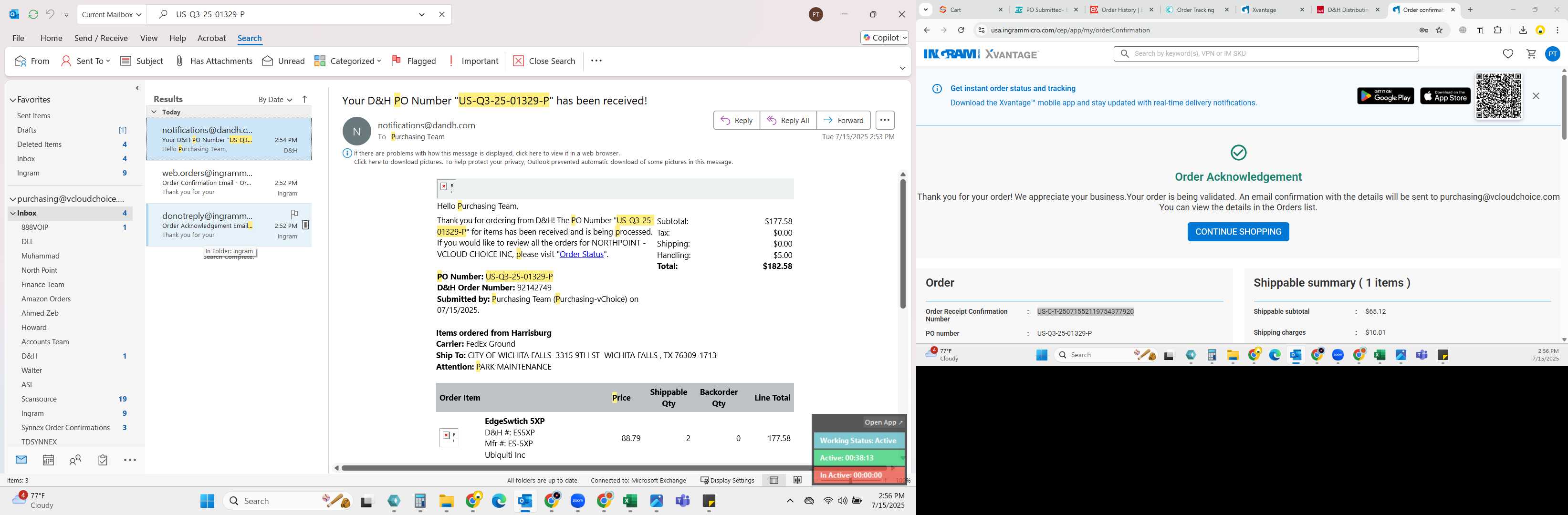The image size is (1568, 515).
Task: Open the browser tab search dropdown arrow
Action: click(926, 9)
